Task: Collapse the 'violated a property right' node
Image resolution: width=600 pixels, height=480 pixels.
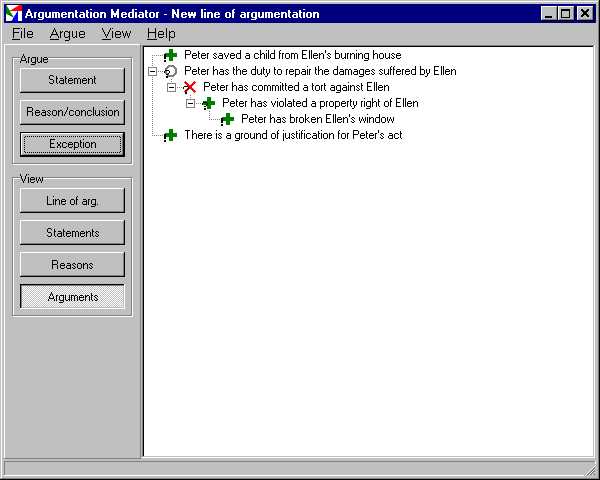Action: 190,104
